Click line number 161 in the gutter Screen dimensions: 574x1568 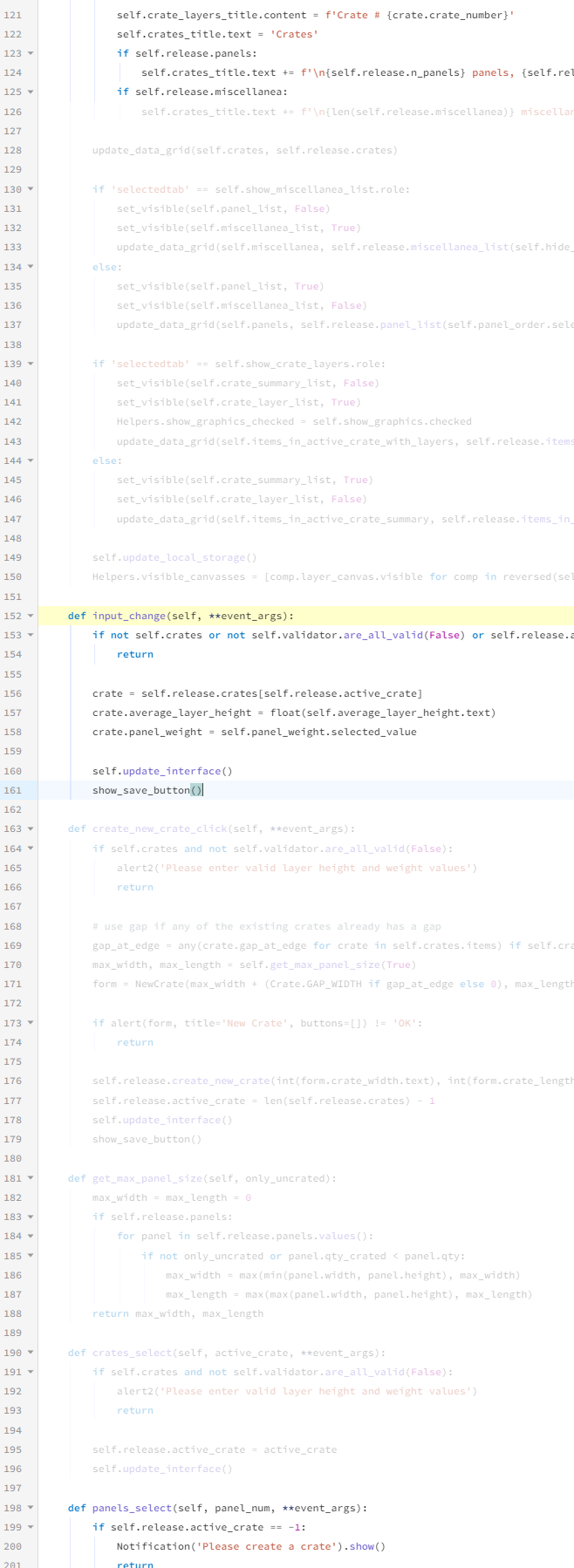point(13,790)
